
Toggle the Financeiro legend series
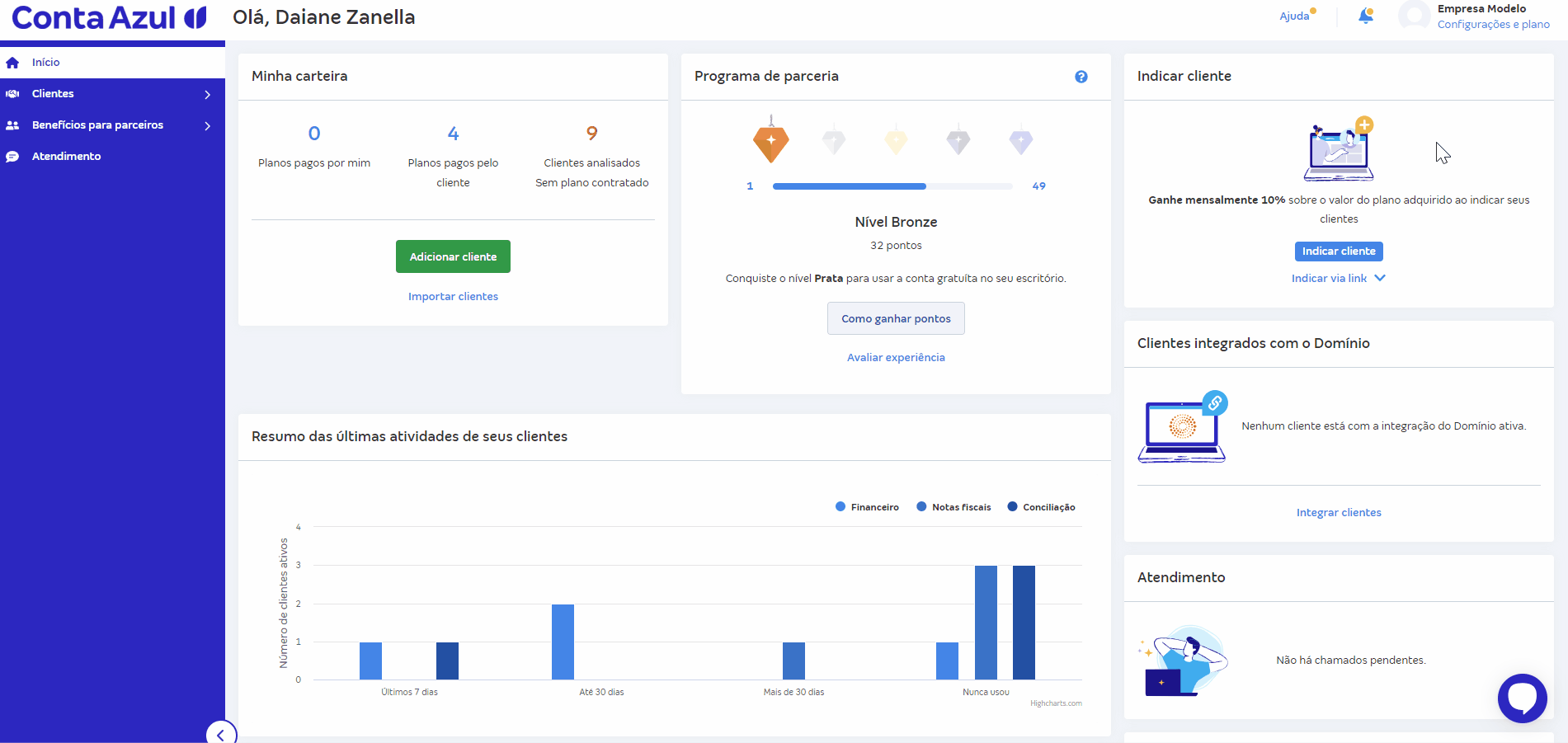(x=867, y=507)
